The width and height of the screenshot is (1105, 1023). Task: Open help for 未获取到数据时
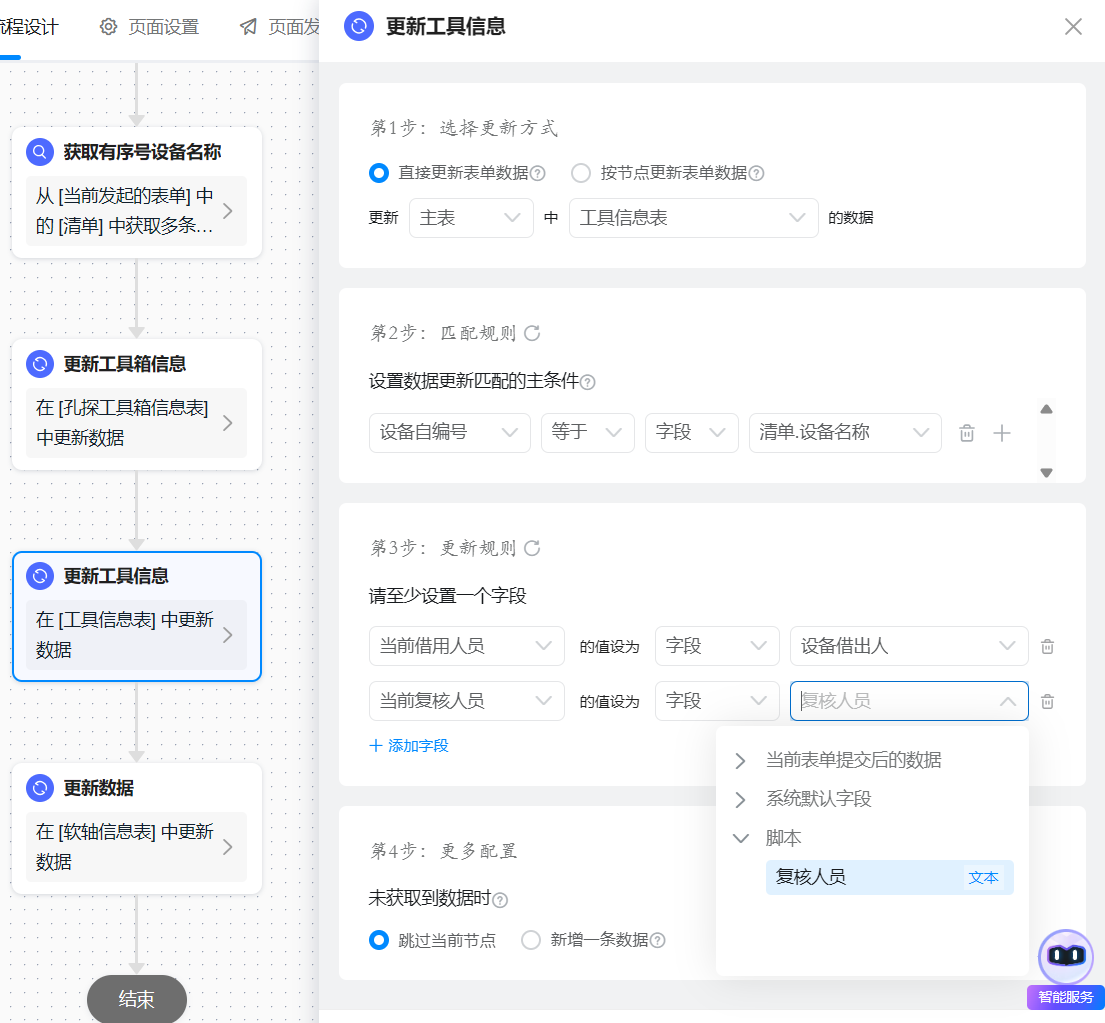click(x=500, y=900)
